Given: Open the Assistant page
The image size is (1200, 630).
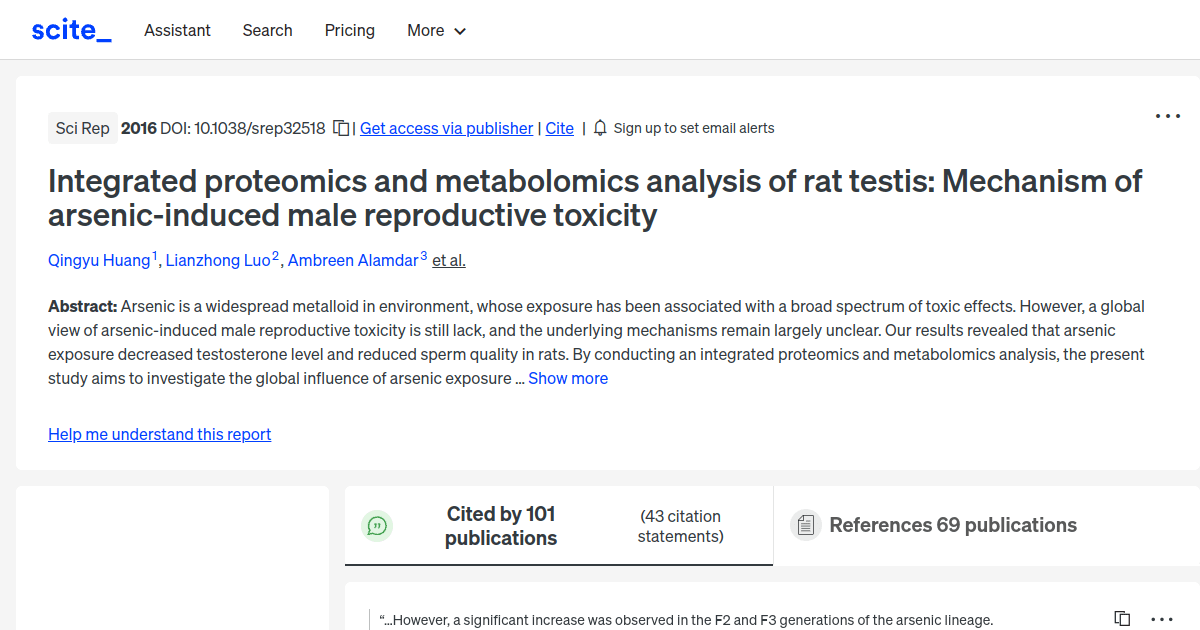Looking at the screenshot, I should (177, 31).
